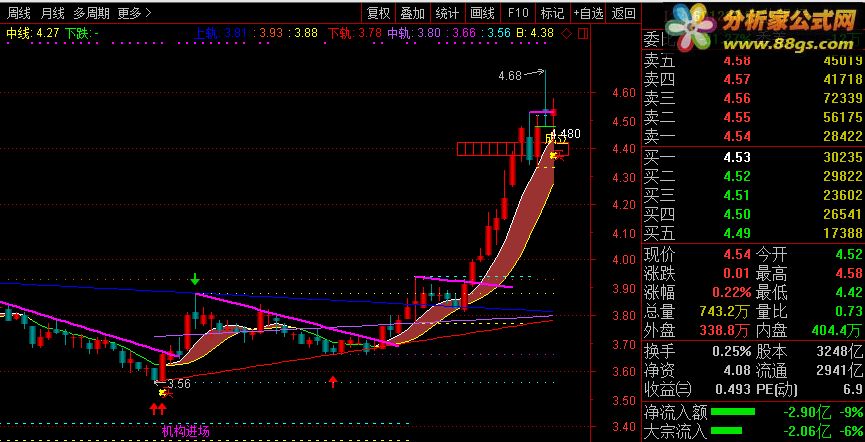
Task: Click the 中线: 4.27 indicator value
Action: [33, 34]
